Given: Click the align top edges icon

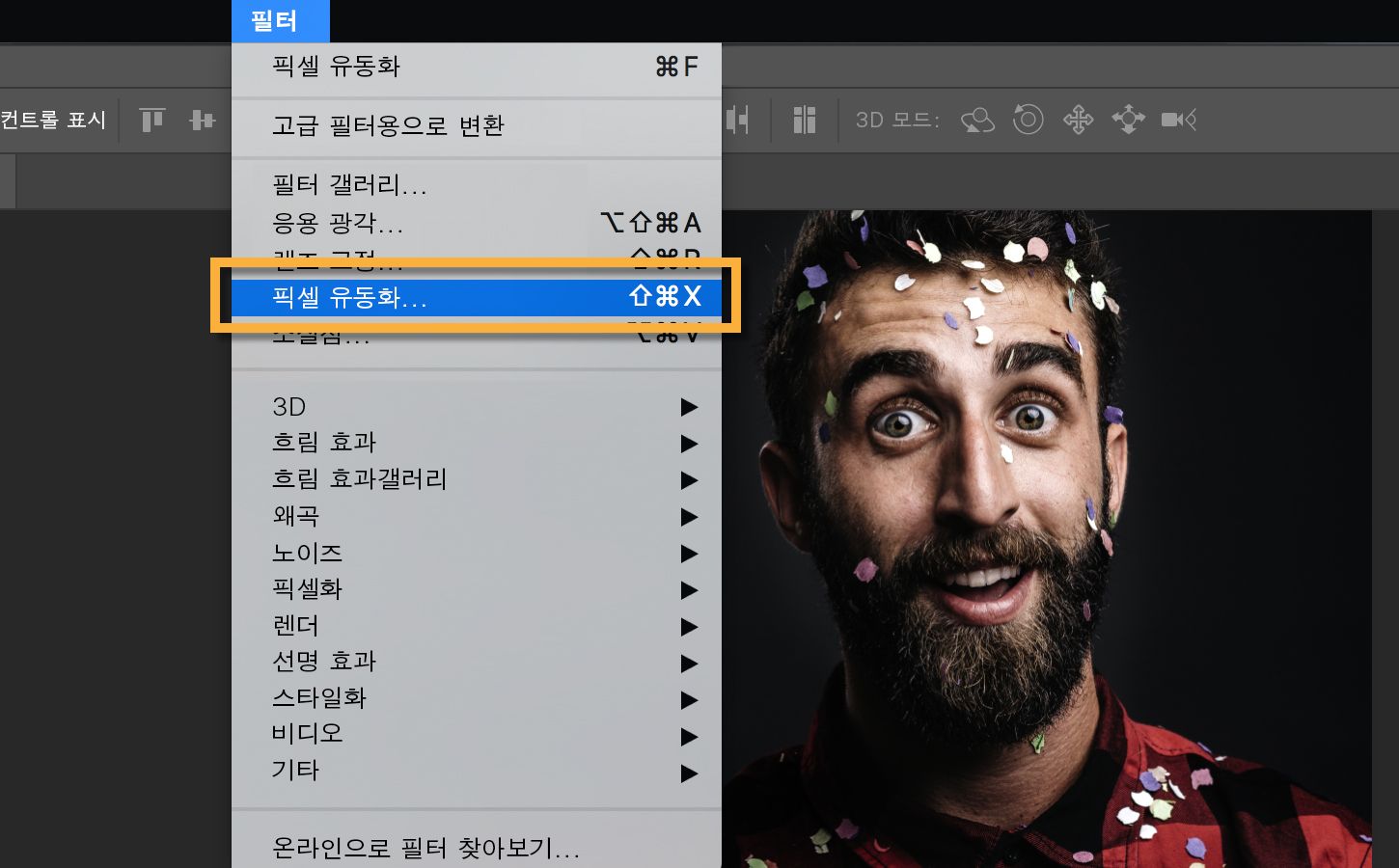Looking at the screenshot, I should (151, 120).
